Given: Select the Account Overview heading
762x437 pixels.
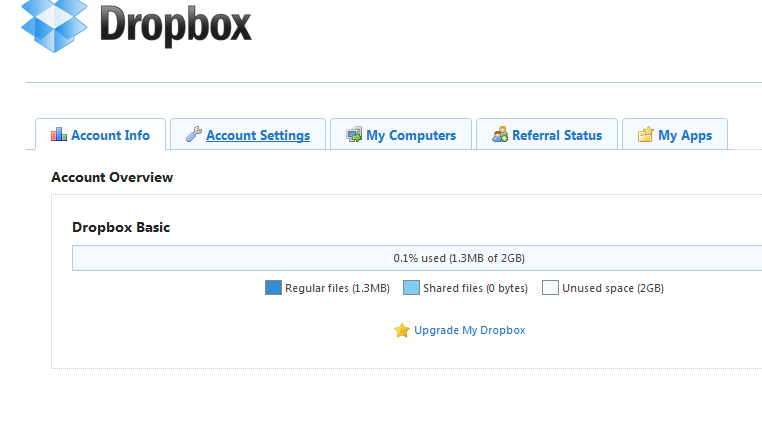Looking at the screenshot, I should tap(112, 177).
